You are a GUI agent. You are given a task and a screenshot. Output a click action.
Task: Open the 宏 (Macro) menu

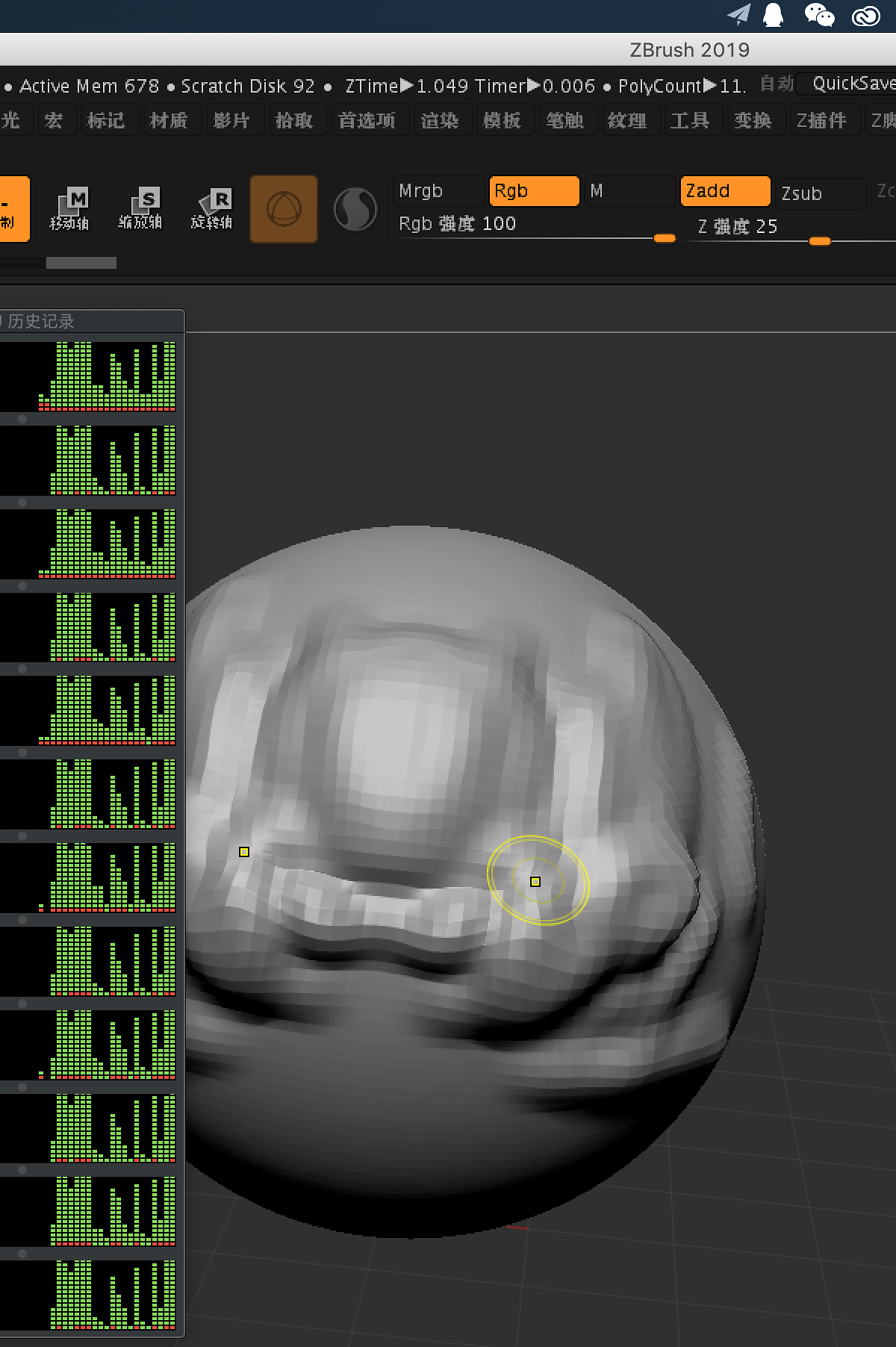click(x=54, y=120)
